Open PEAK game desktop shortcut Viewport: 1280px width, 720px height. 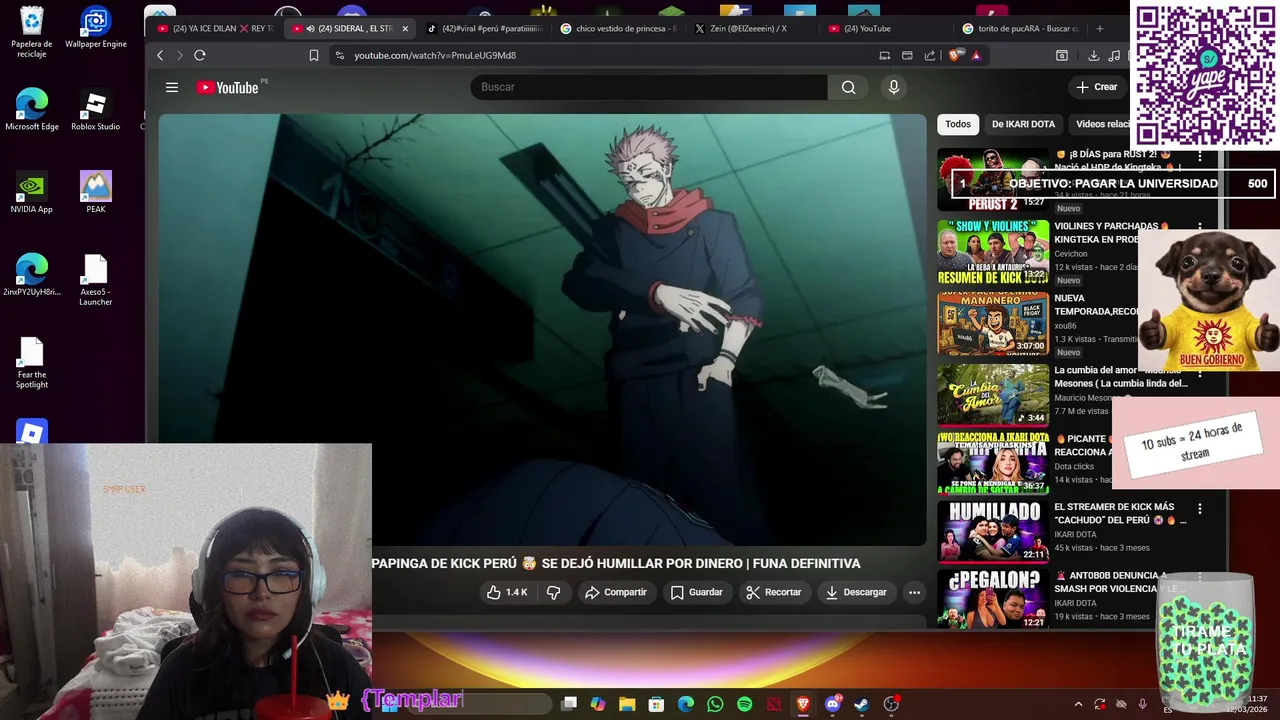[x=95, y=193]
